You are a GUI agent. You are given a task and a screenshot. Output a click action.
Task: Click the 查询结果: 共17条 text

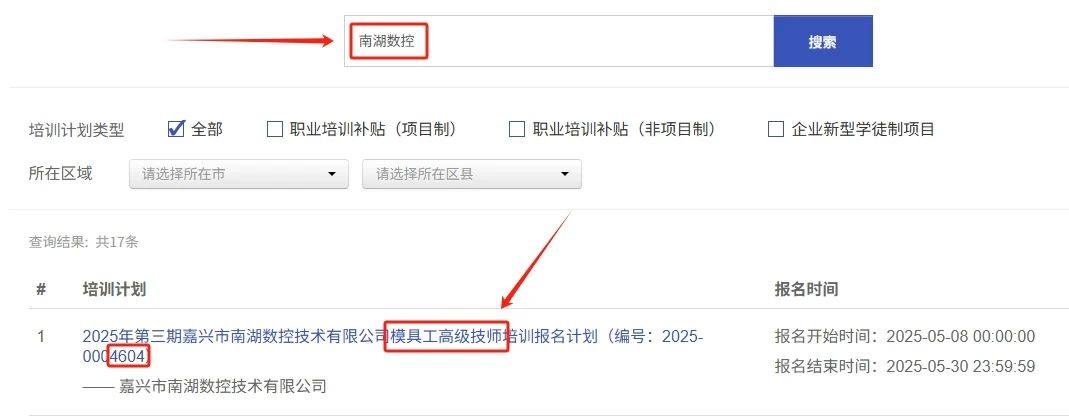coord(83,242)
